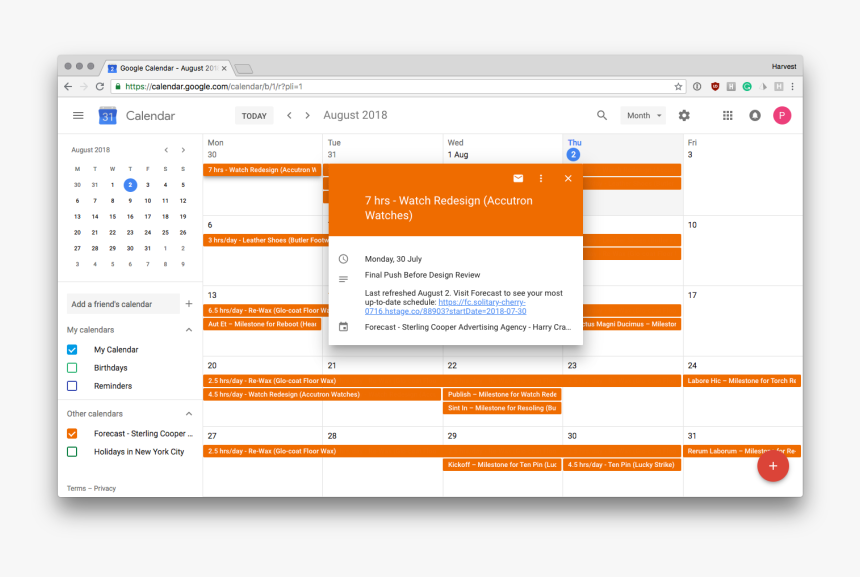Open Rerum Laborum Milestone event on 31
The width and height of the screenshot is (860, 577).
pos(742,451)
